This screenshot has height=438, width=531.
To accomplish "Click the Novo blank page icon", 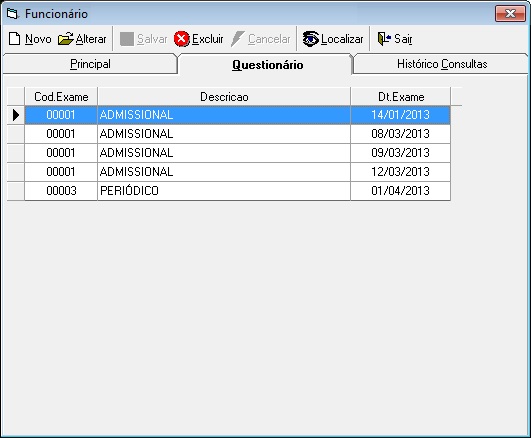I will coord(14,39).
